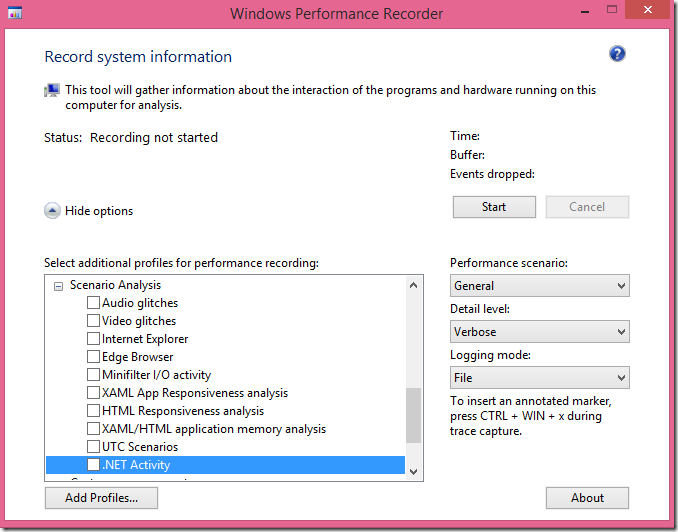The image size is (678, 532).
Task: Open the About dialog button
Action: pos(587,498)
